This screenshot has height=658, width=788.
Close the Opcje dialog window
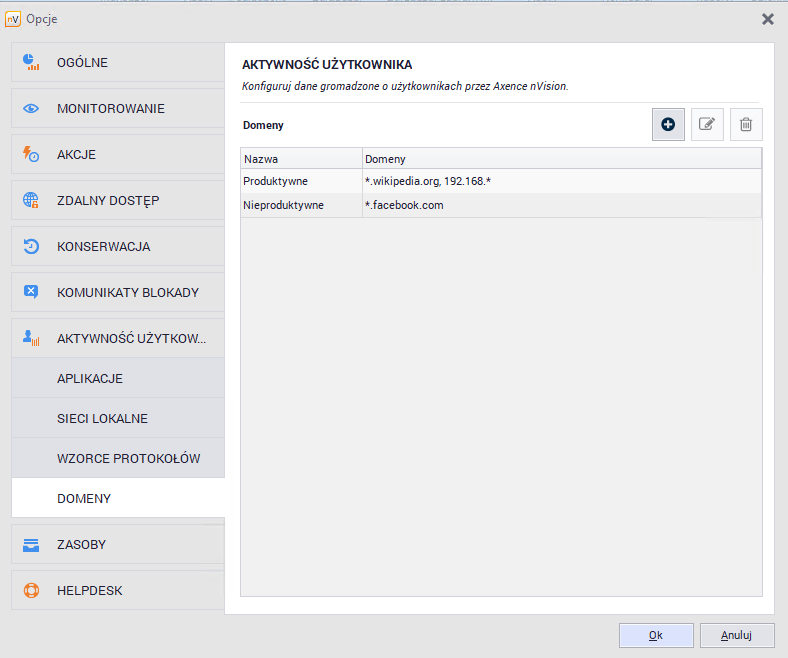tap(767, 19)
